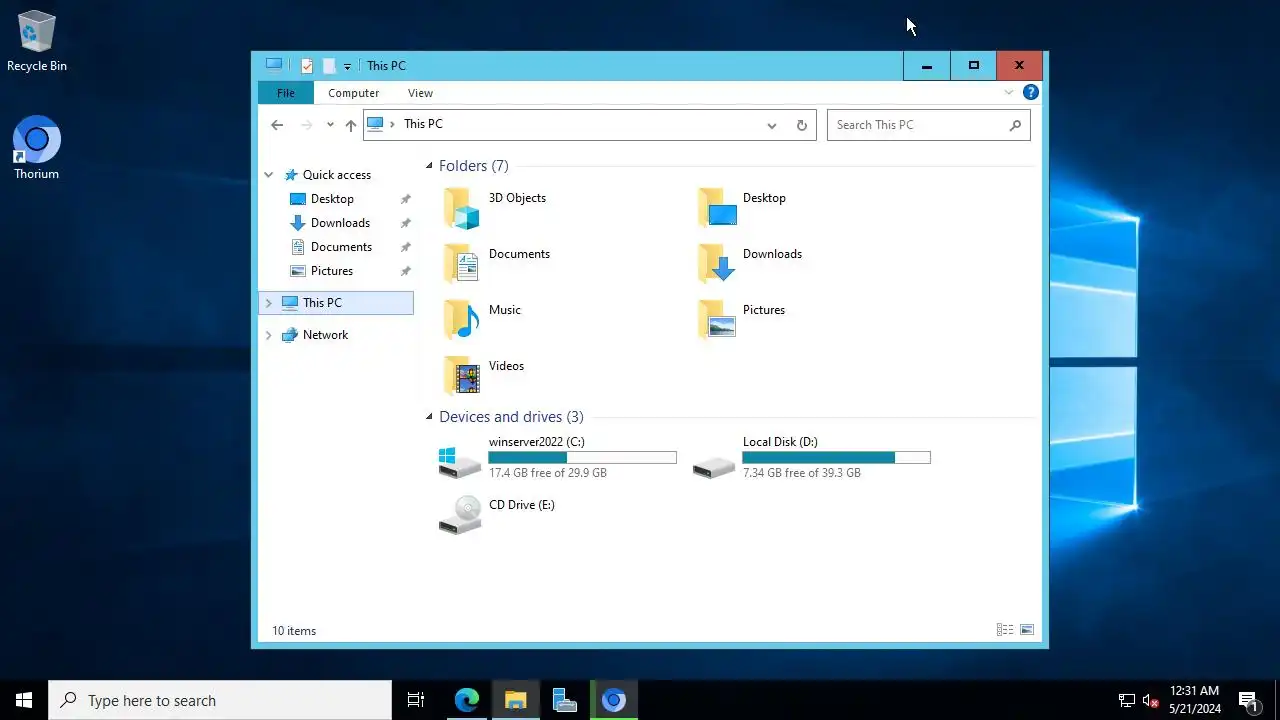
Task: Open the Windows Start menu
Action: click(24, 700)
